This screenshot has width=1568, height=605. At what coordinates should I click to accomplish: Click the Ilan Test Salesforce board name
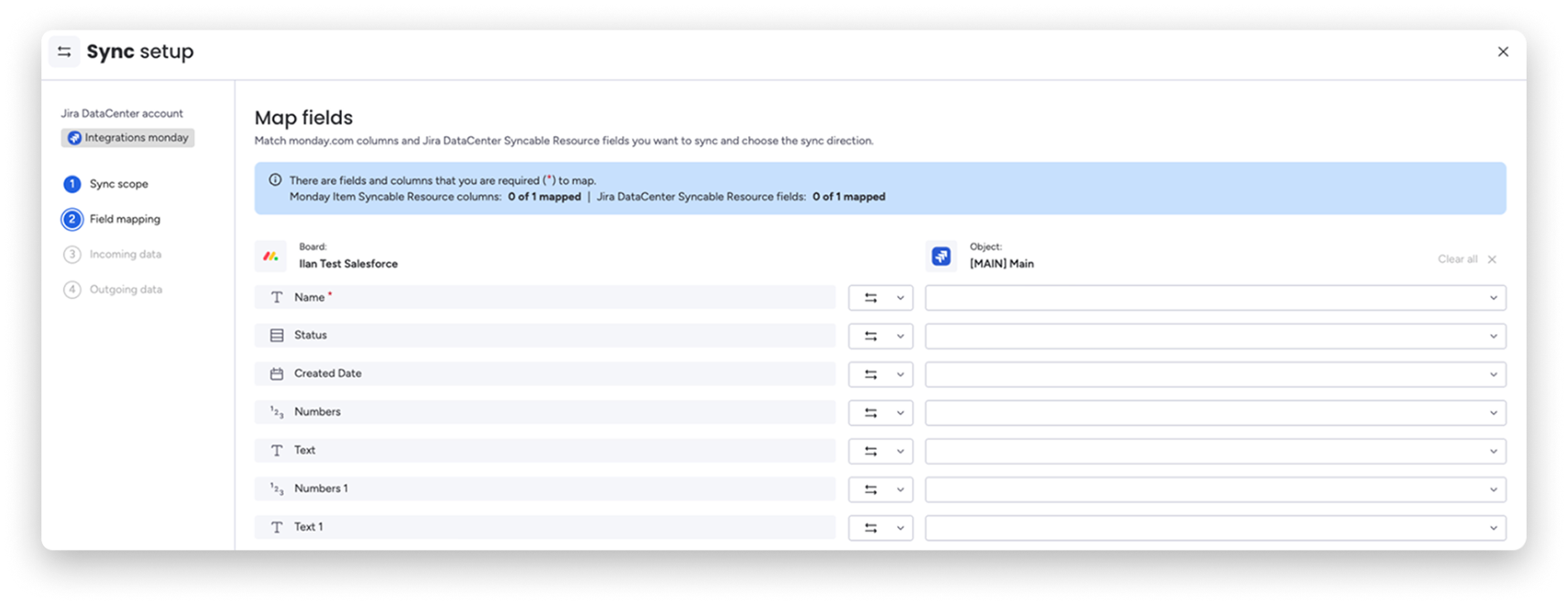[348, 264]
